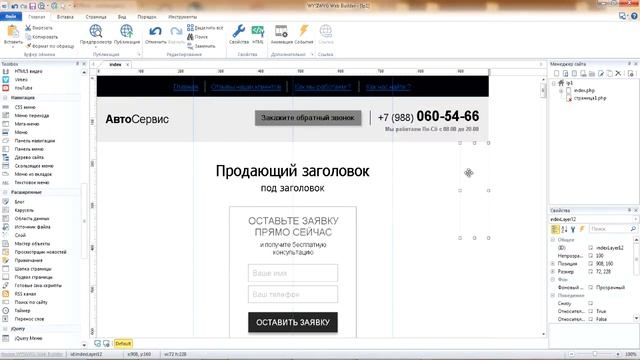Open the Файл menu tab
640x360 pixels.
(11, 16)
